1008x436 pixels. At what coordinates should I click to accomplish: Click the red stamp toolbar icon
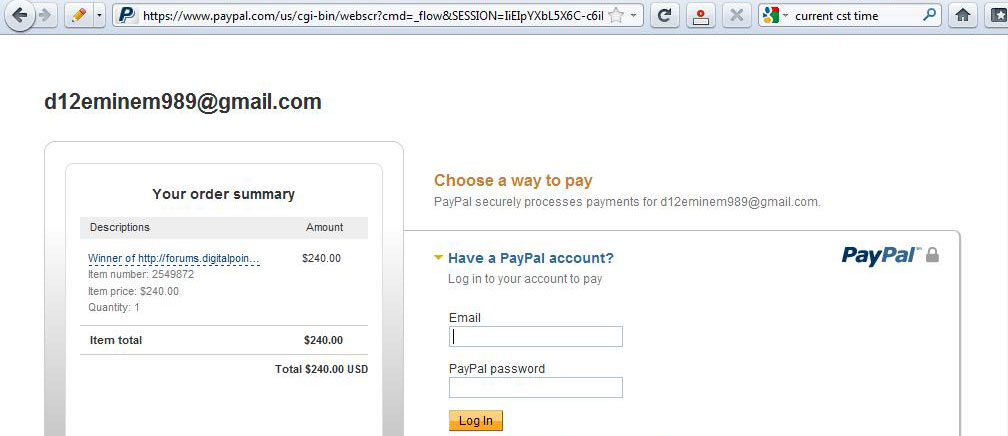(701, 15)
